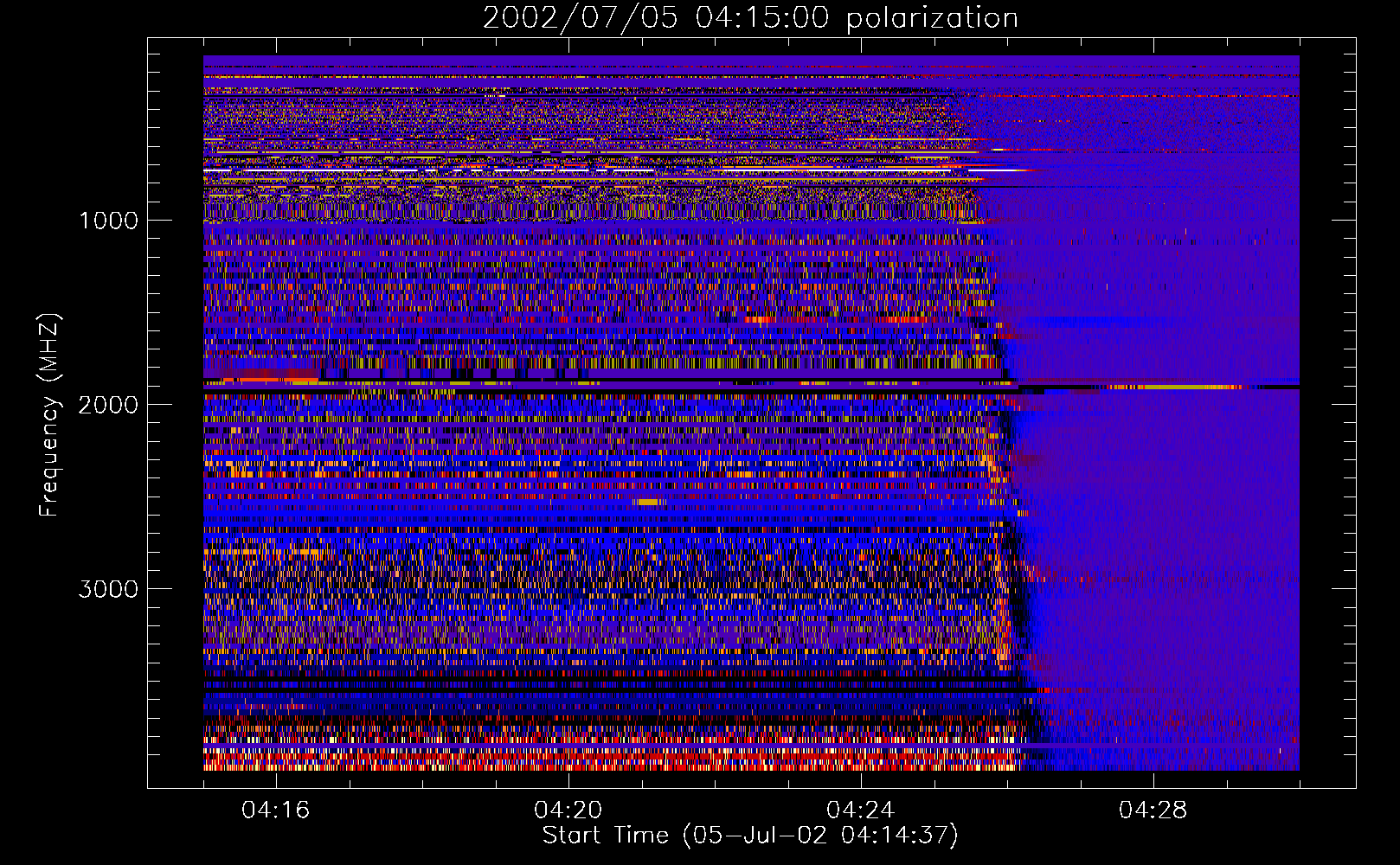Click the '04:16' time axis label
This screenshot has height=865, width=1400.
[x=275, y=811]
